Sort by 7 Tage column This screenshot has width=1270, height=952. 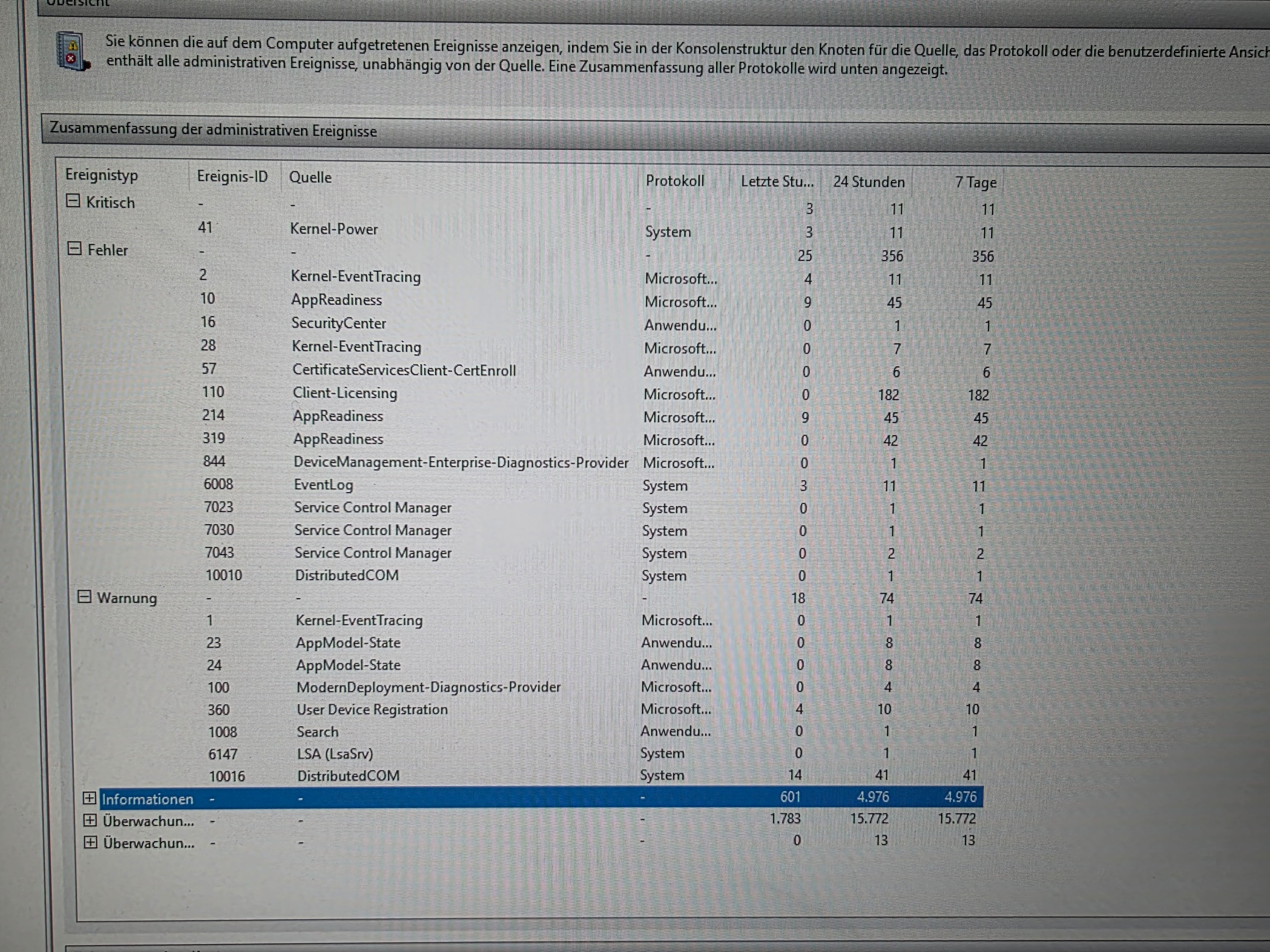[975, 182]
